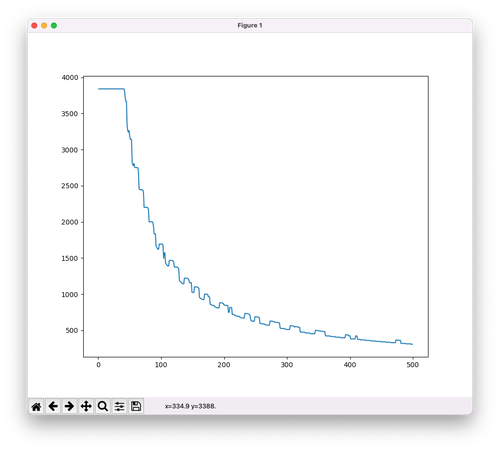500x451 pixels.
Task: Click the blue curve's end near x=500
Action: click(x=412, y=344)
